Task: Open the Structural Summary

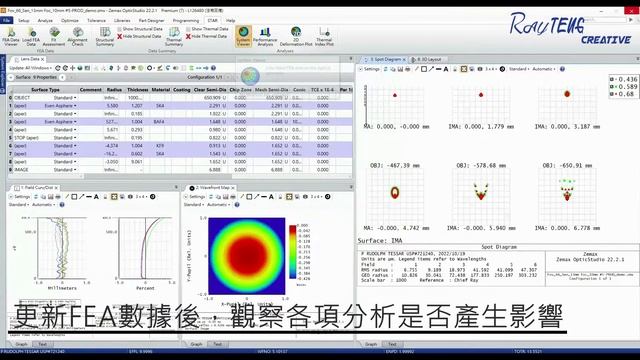Action: pos(105,36)
